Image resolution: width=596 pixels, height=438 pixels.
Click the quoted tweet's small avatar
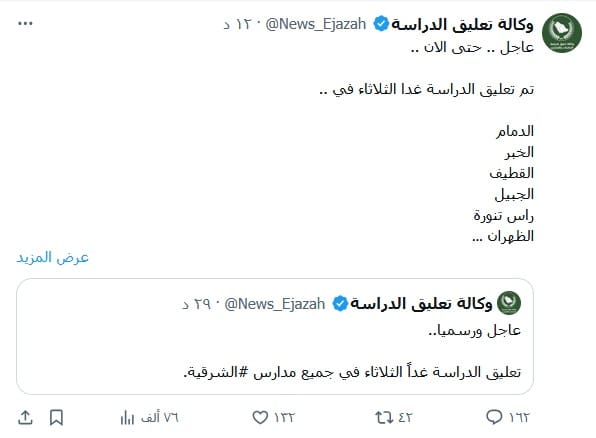click(509, 303)
